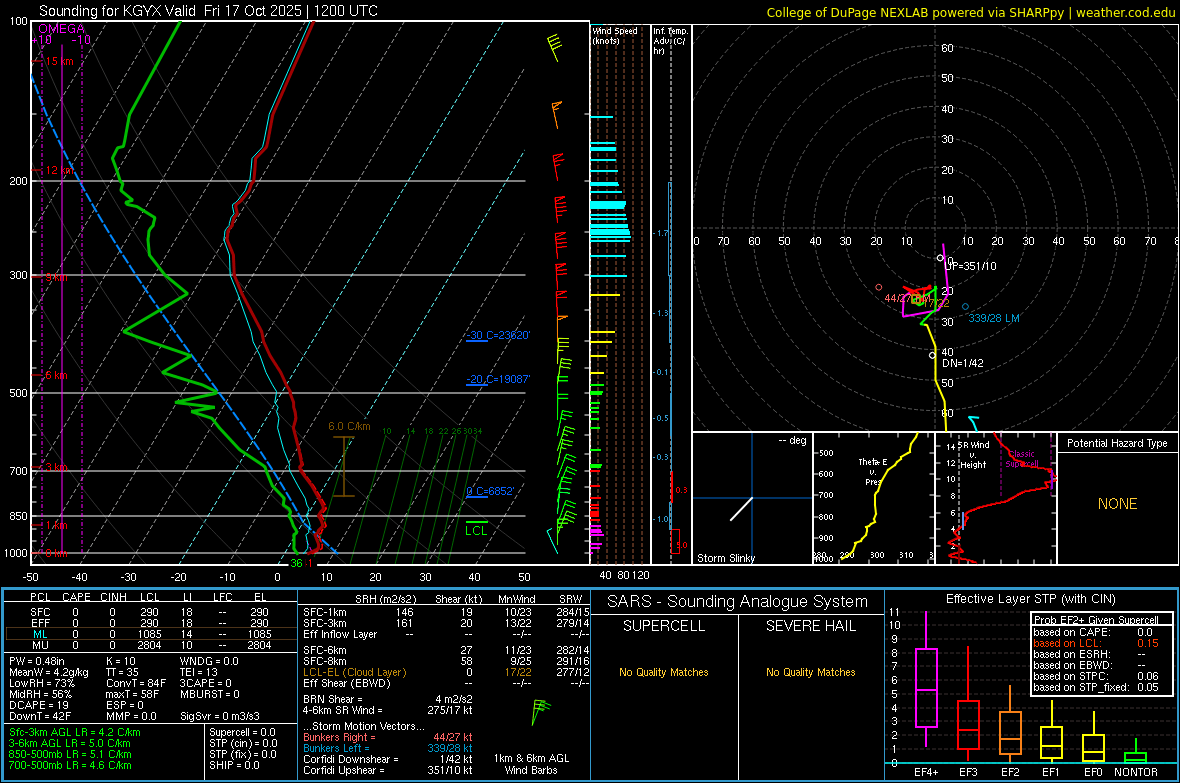Screen dimensions: 1180x783
Task: Click the DN=1/42 hodograph label
Action: pyautogui.click(x=963, y=363)
